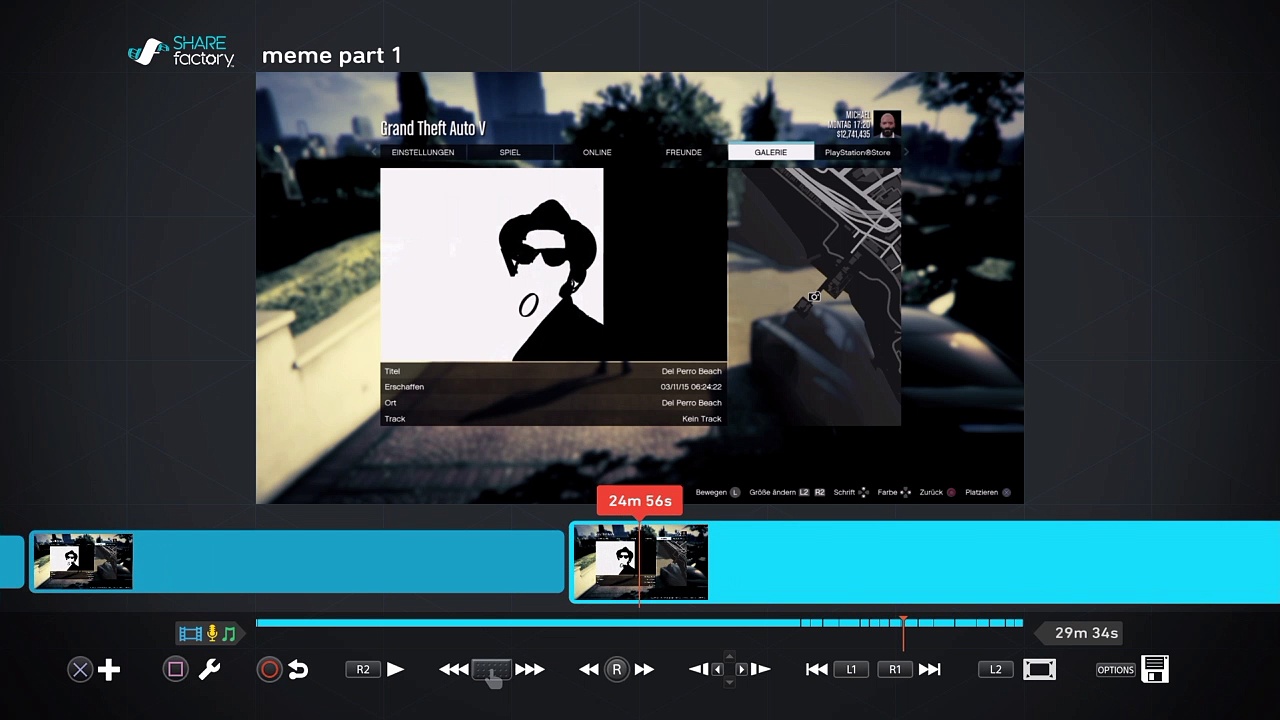This screenshot has height=720, width=1280.
Task: Step one frame back with D-pad arrow
Action: 699,670
